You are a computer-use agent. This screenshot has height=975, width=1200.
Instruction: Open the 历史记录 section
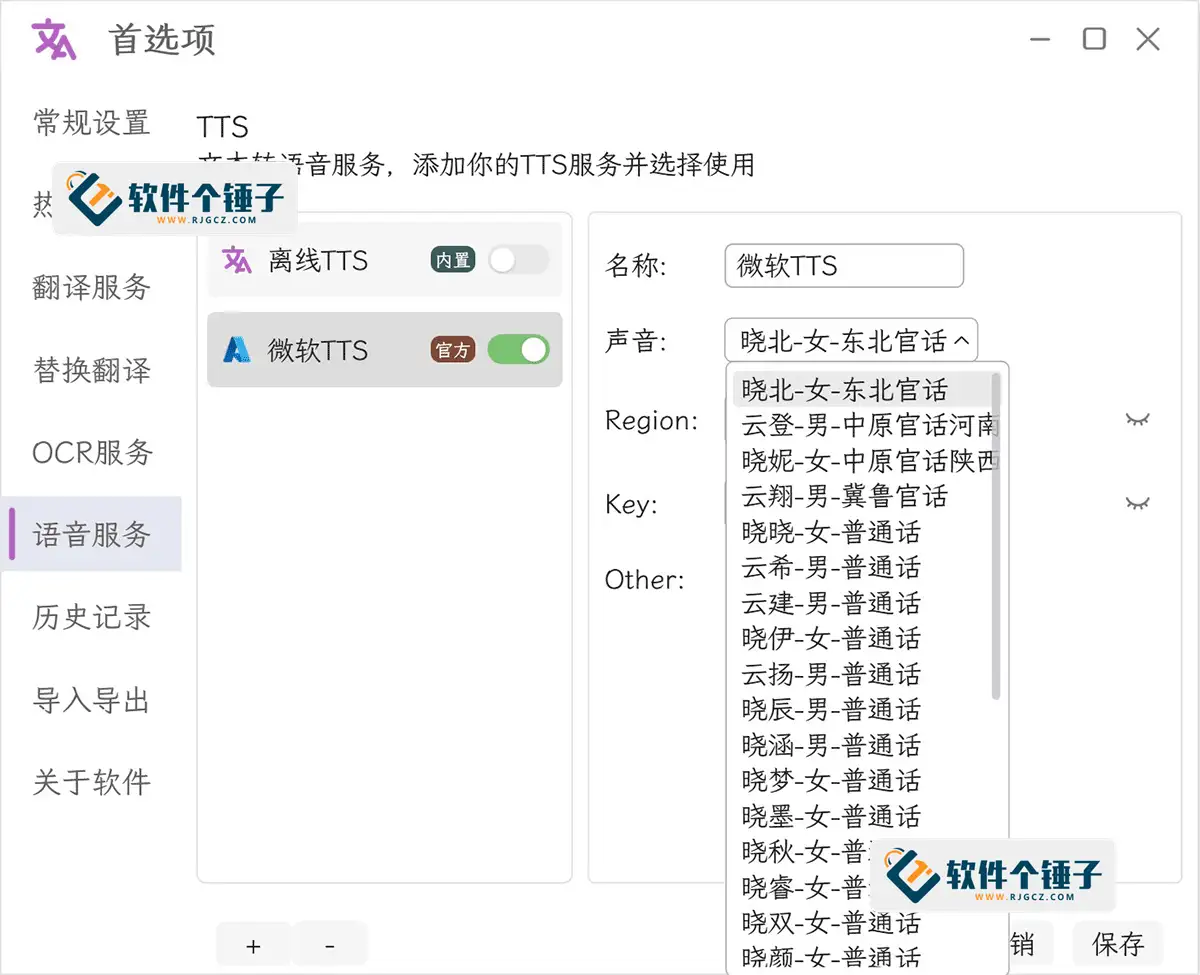pos(91,617)
